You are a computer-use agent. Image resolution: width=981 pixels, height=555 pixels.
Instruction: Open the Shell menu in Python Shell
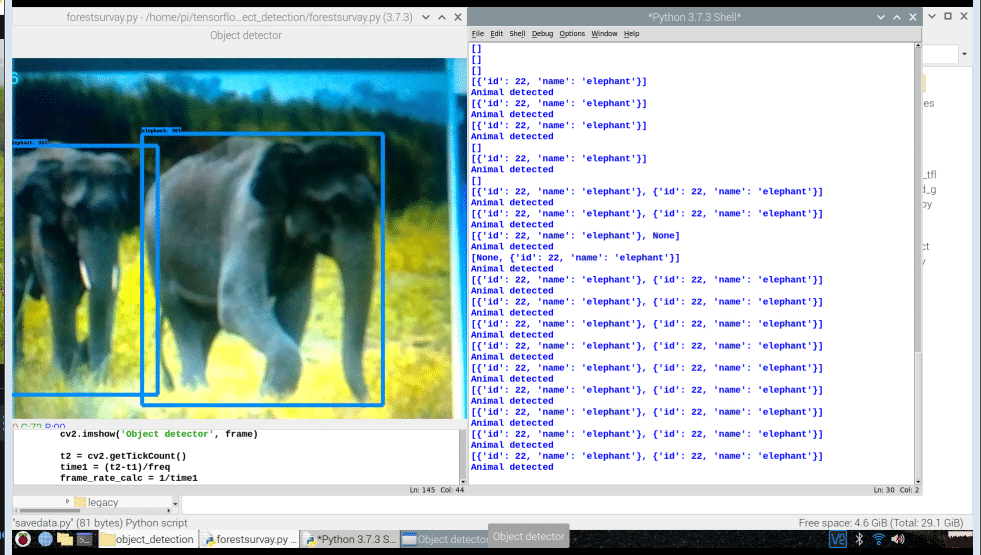(x=517, y=34)
